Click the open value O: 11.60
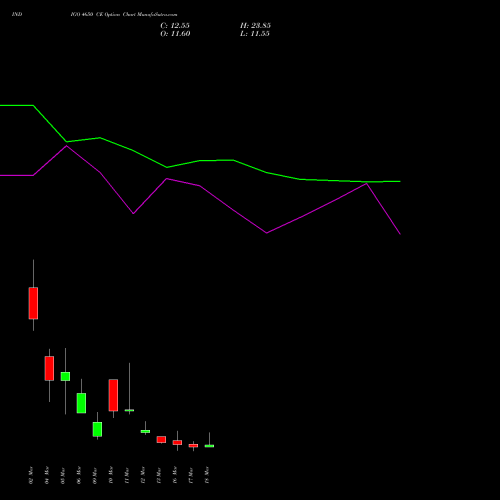This screenshot has width=500, height=500. pyautogui.click(x=175, y=34)
